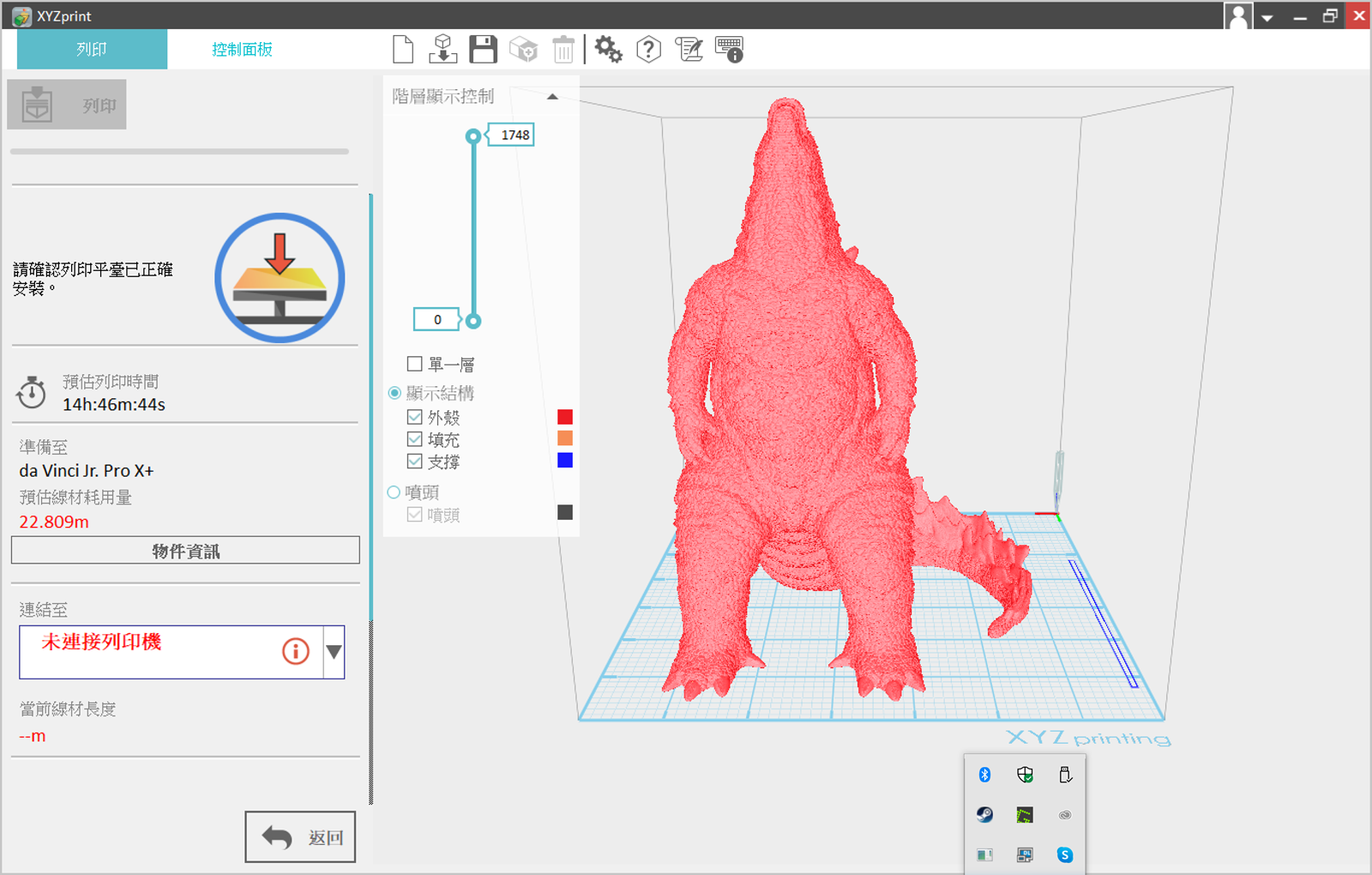Screen dimensions: 1372x875
Task: Uncheck the 外殼 shell checkbox
Action: pyautogui.click(x=415, y=417)
